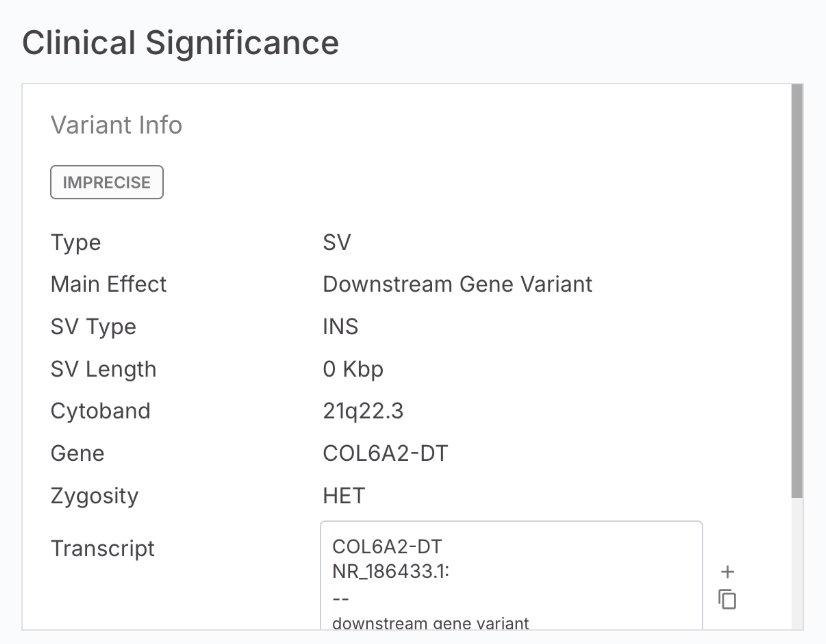Click the Main Effect field label
826x644 pixels.
tap(108, 284)
